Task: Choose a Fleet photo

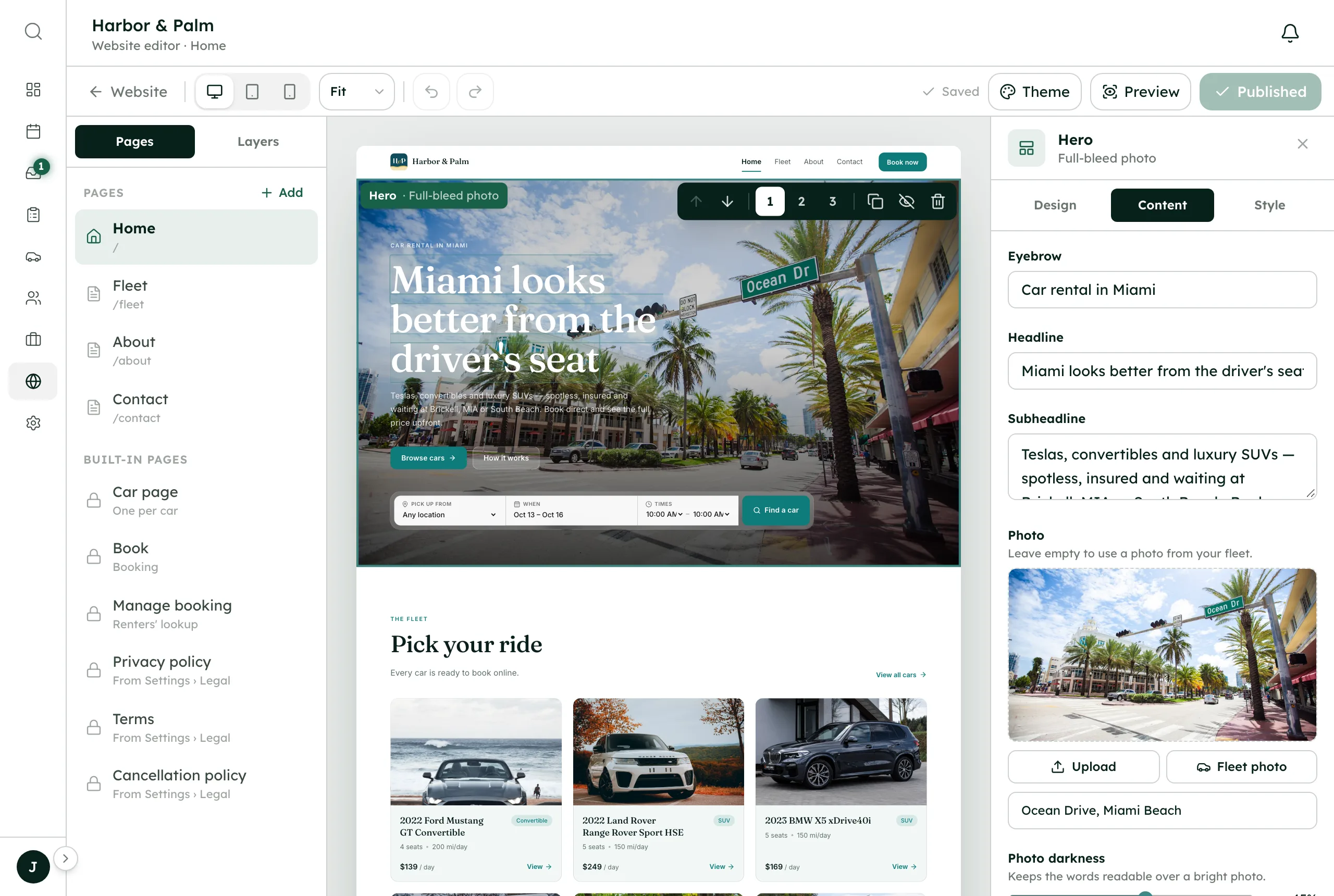Action: tap(1241, 766)
